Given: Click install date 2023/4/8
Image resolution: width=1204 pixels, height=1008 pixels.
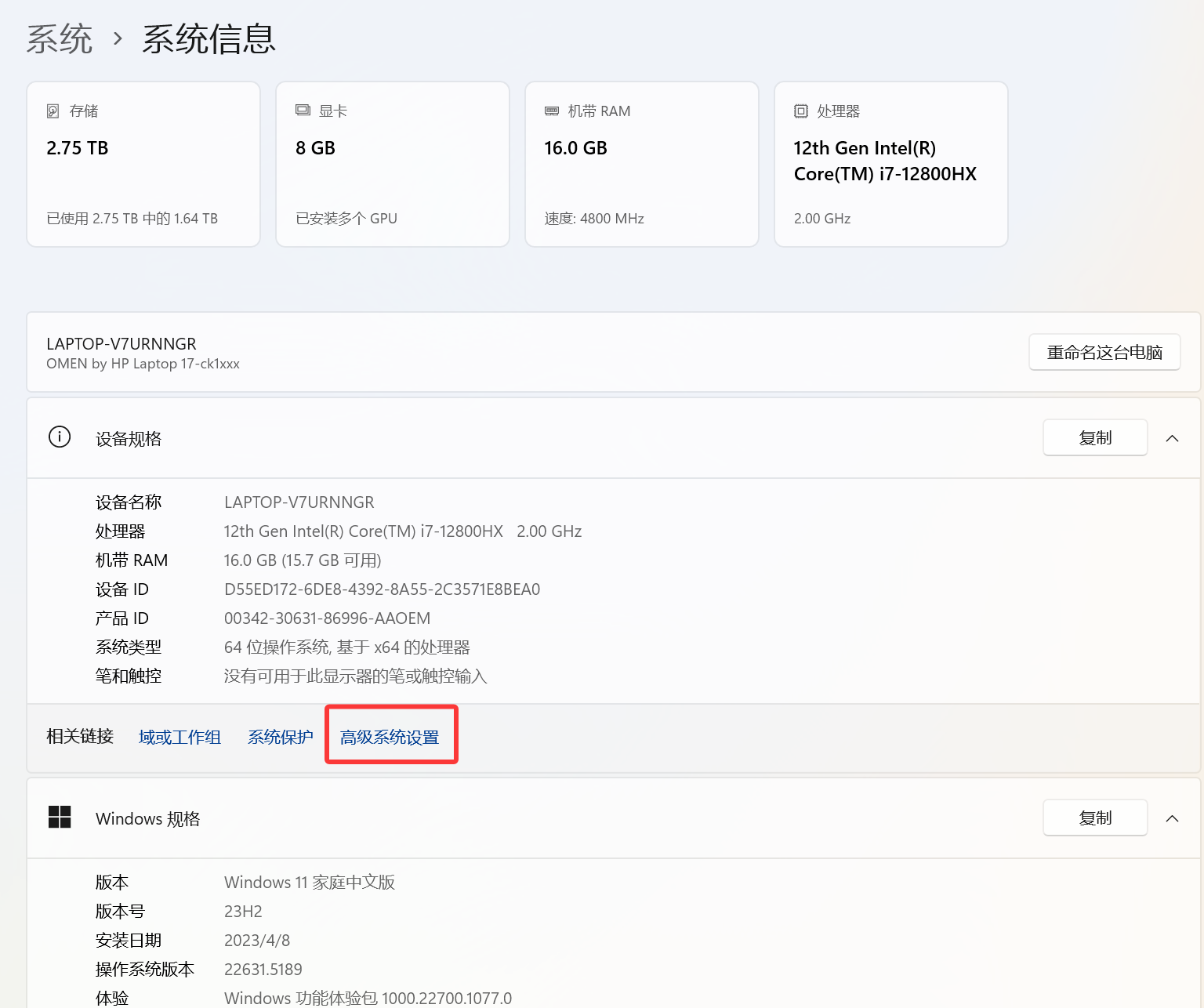Looking at the screenshot, I should pos(257,941).
